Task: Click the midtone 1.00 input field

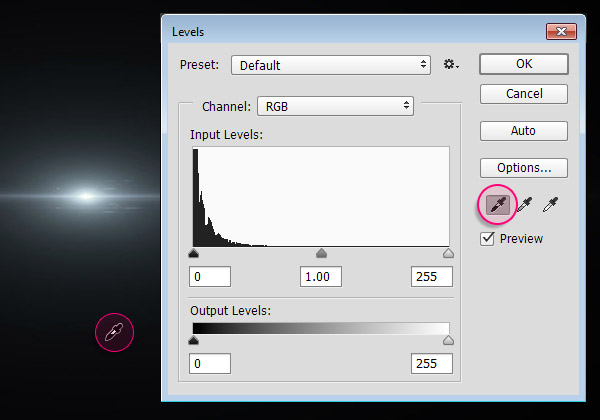Action: click(x=321, y=276)
